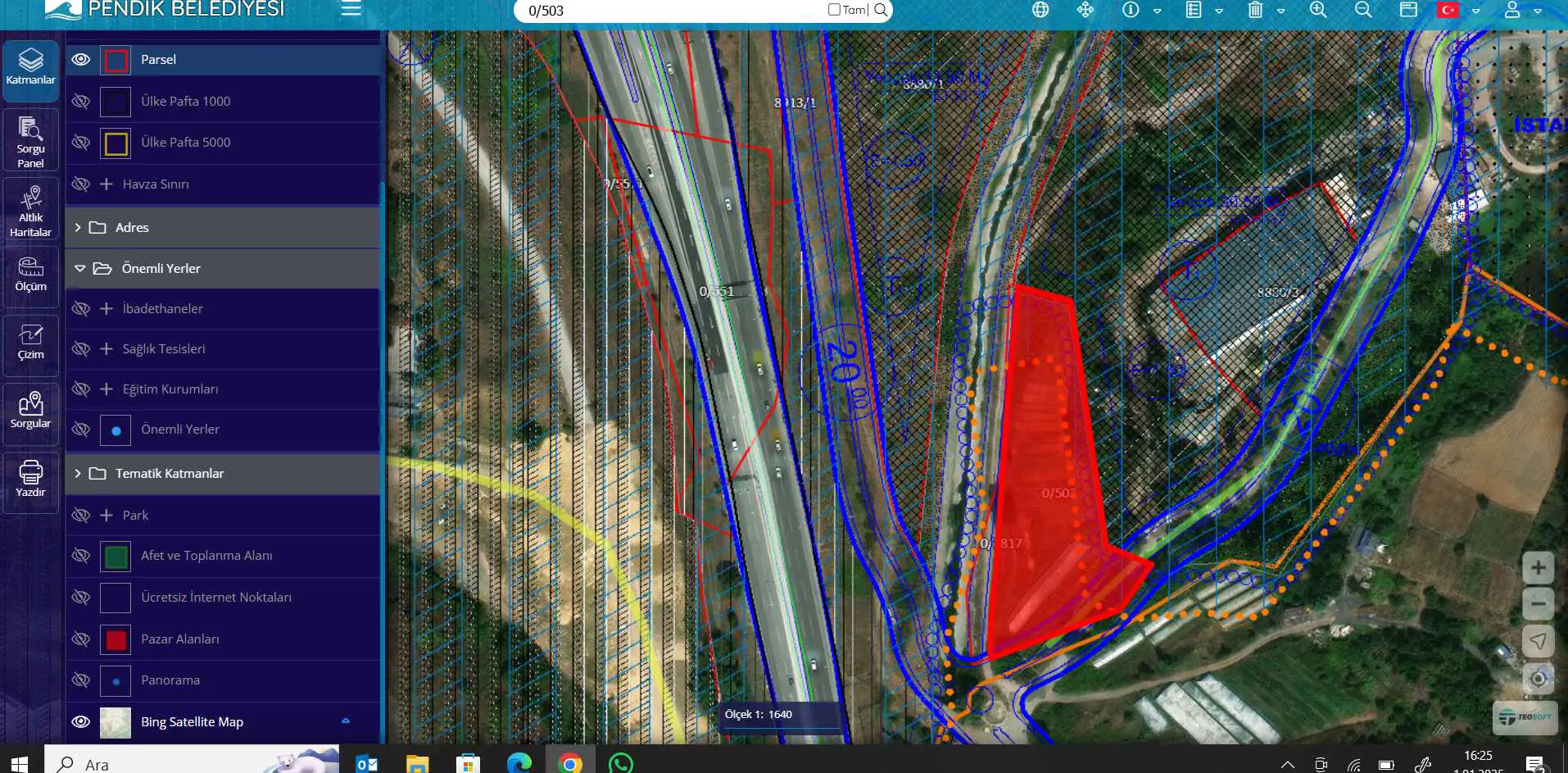1568x773 pixels.
Task: Toggle the hamburger menu
Action: pos(351,9)
